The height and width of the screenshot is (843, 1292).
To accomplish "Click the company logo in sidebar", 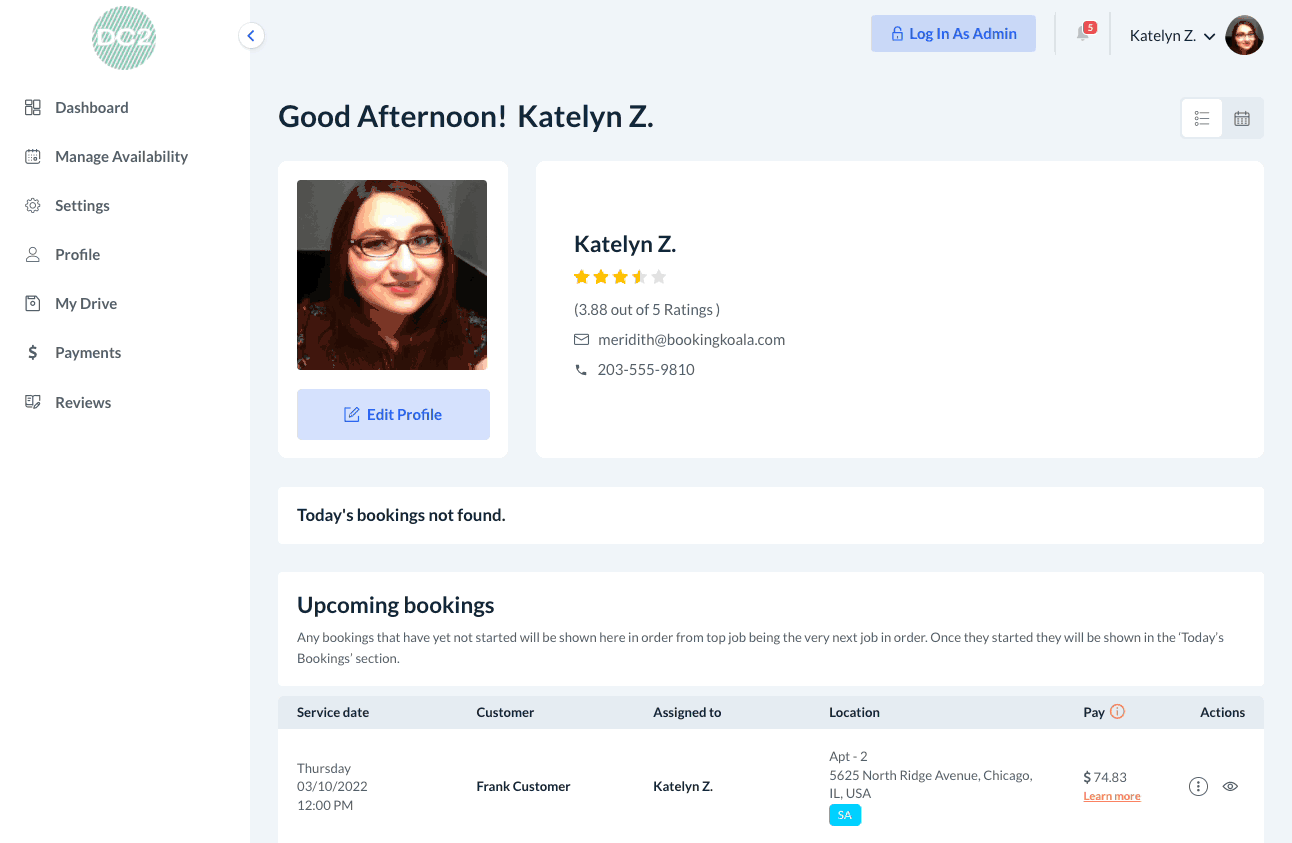I will [124, 37].
